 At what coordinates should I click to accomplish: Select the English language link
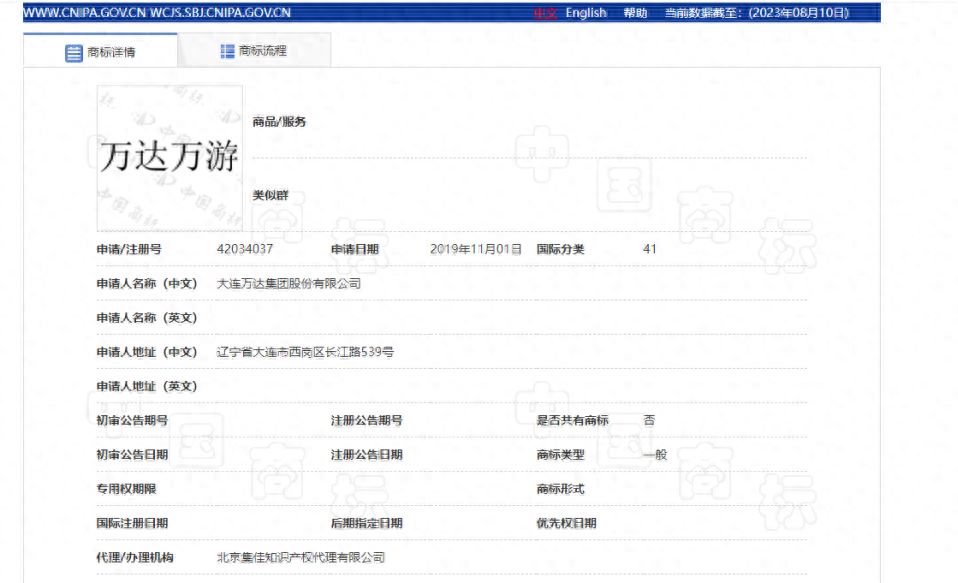point(586,13)
